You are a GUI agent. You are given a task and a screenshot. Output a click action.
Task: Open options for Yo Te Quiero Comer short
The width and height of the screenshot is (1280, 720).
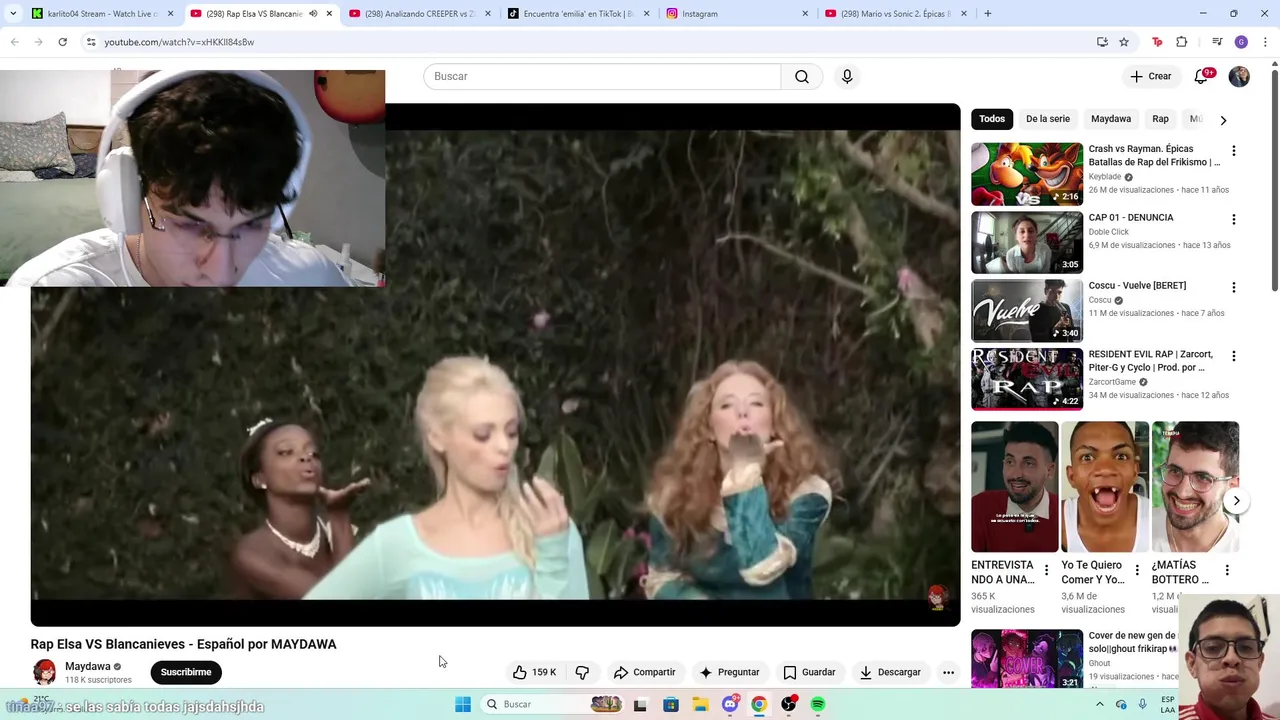[1137, 570]
